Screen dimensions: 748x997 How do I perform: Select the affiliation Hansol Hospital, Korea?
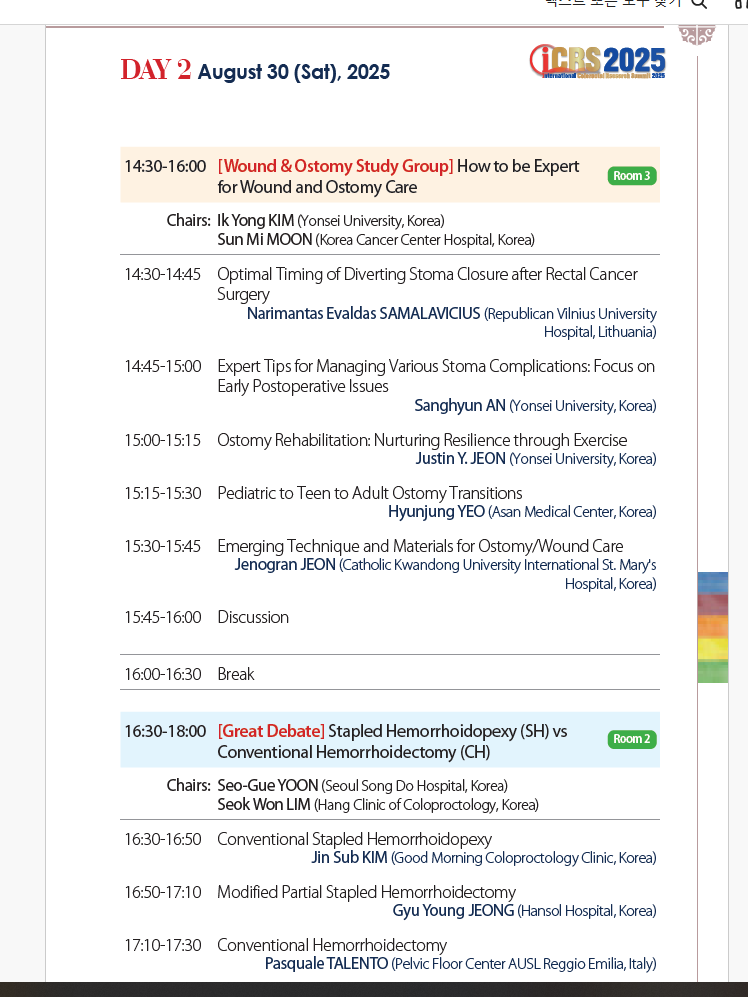587,911
